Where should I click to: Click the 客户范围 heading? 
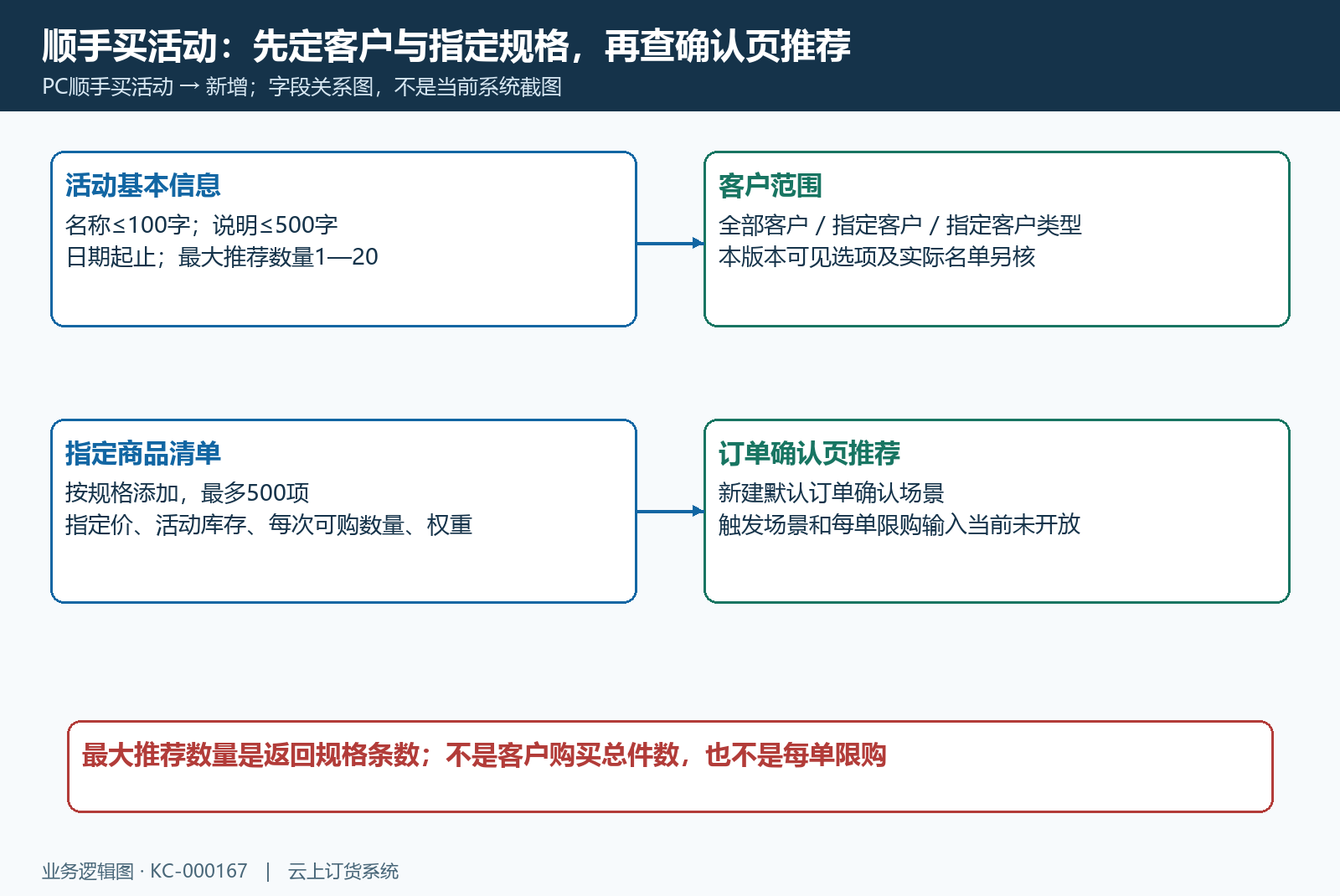pos(770,185)
